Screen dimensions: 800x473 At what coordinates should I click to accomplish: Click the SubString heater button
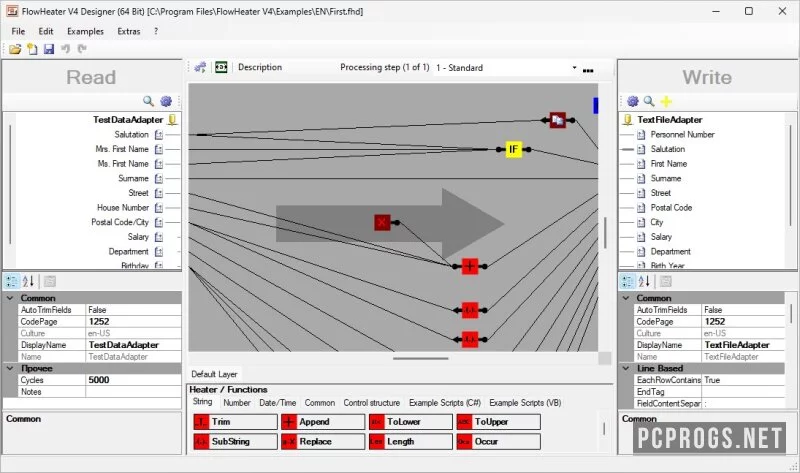[x=235, y=441]
